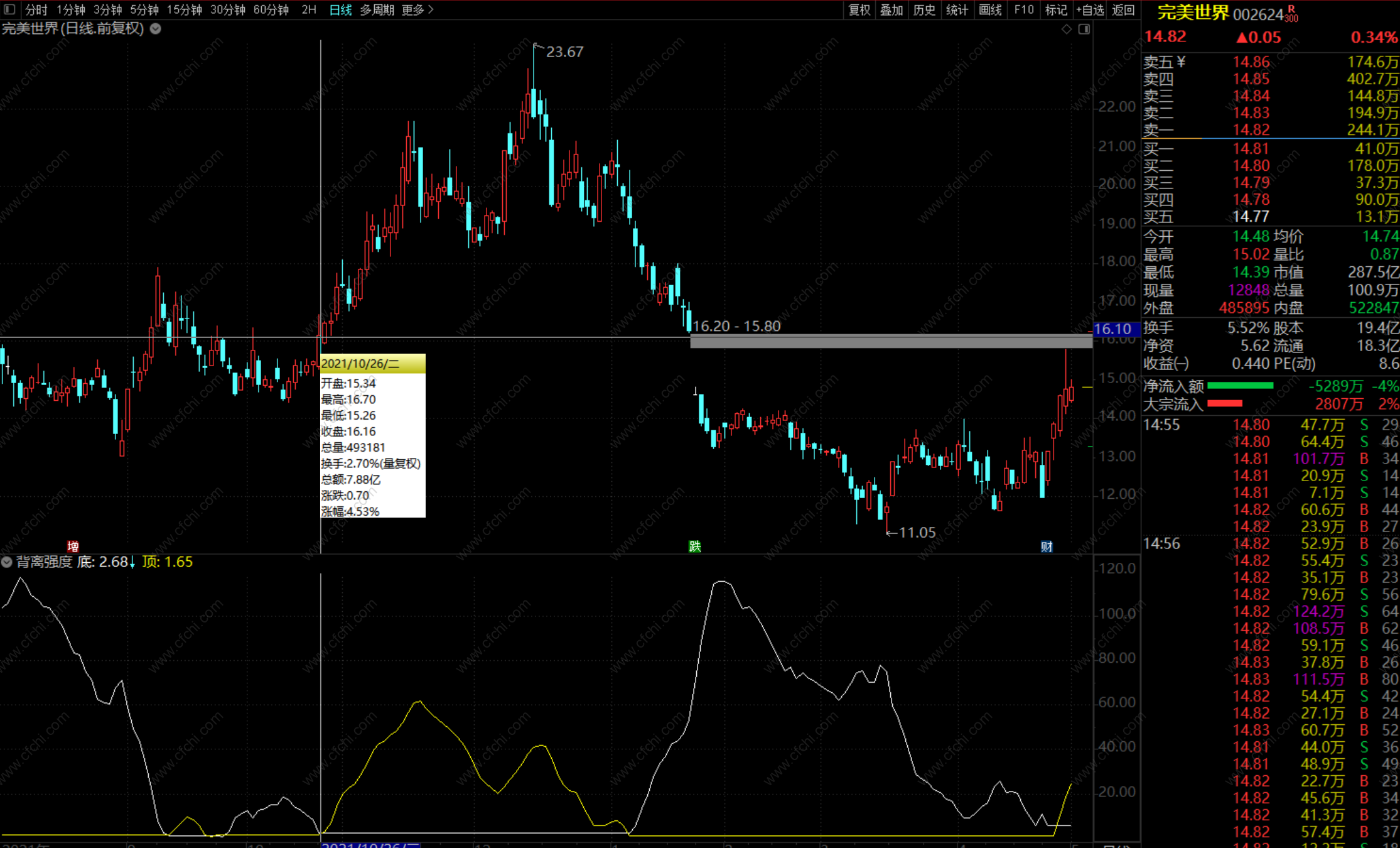Click the blue 财 marker on the chart

(x=1047, y=546)
